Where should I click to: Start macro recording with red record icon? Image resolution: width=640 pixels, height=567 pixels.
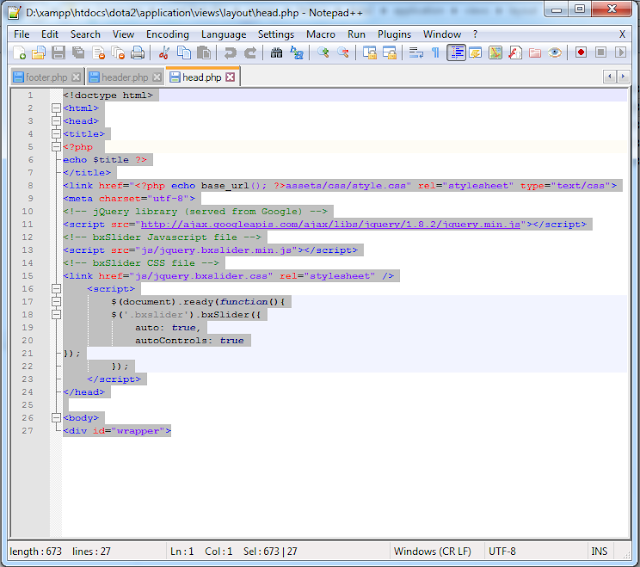point(581,53)
